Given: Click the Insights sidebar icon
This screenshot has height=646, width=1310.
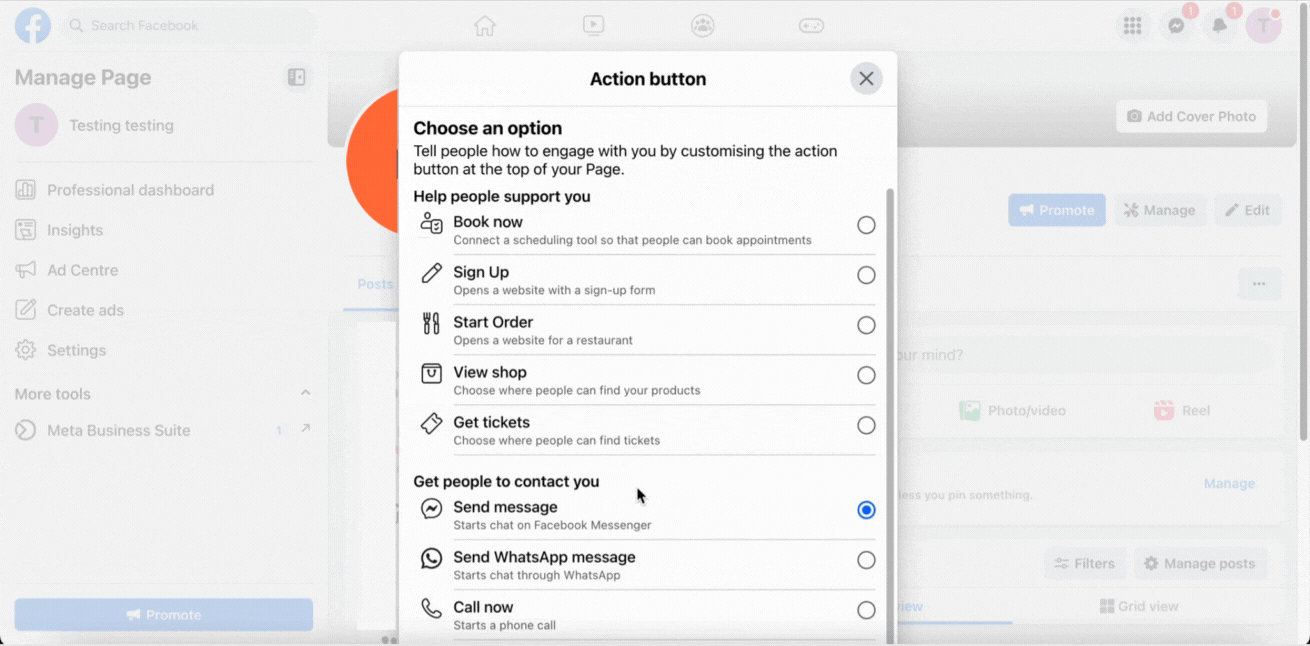Looking at the screenshot, I should tap(26, 230).
